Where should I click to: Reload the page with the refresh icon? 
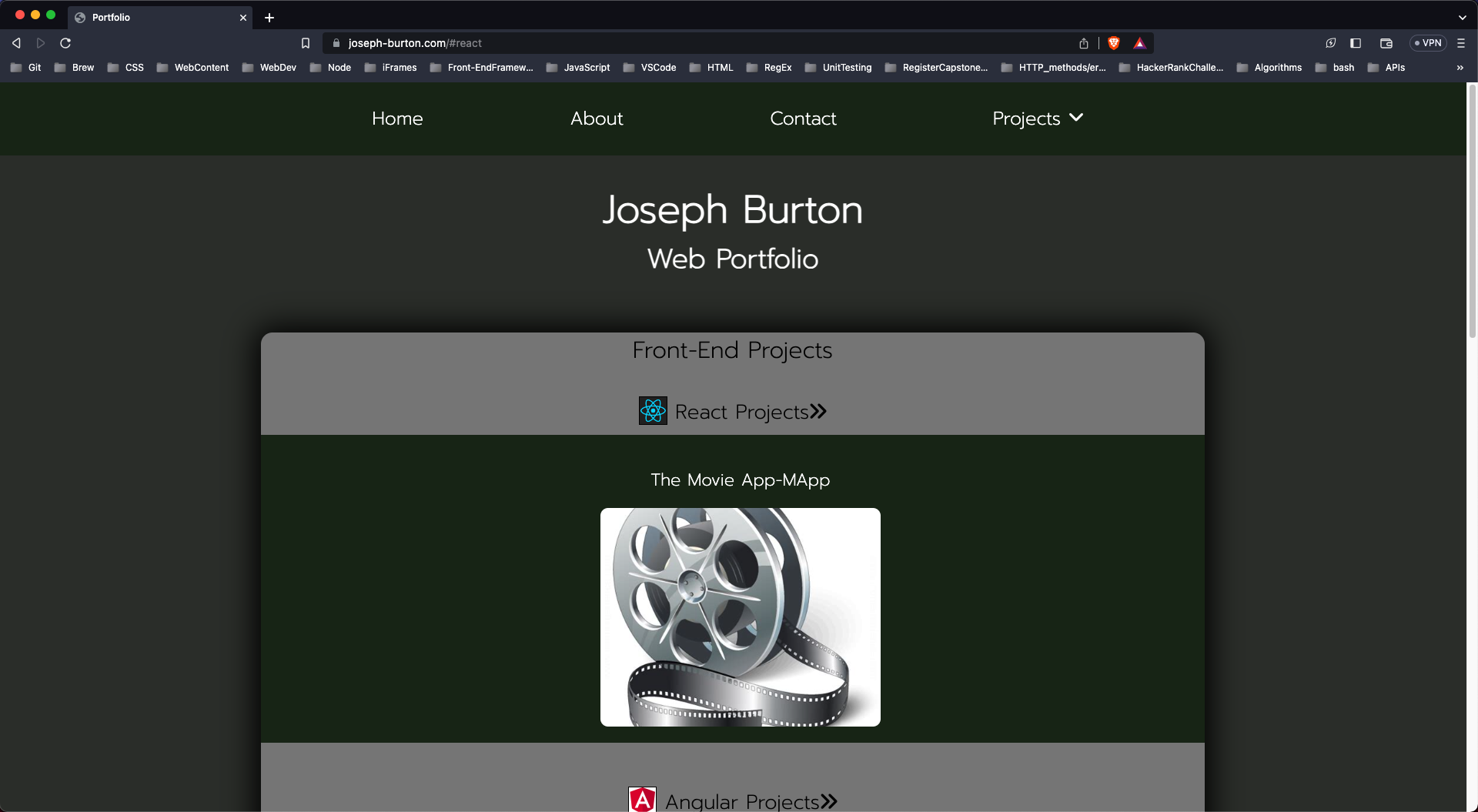coord(65,43)
